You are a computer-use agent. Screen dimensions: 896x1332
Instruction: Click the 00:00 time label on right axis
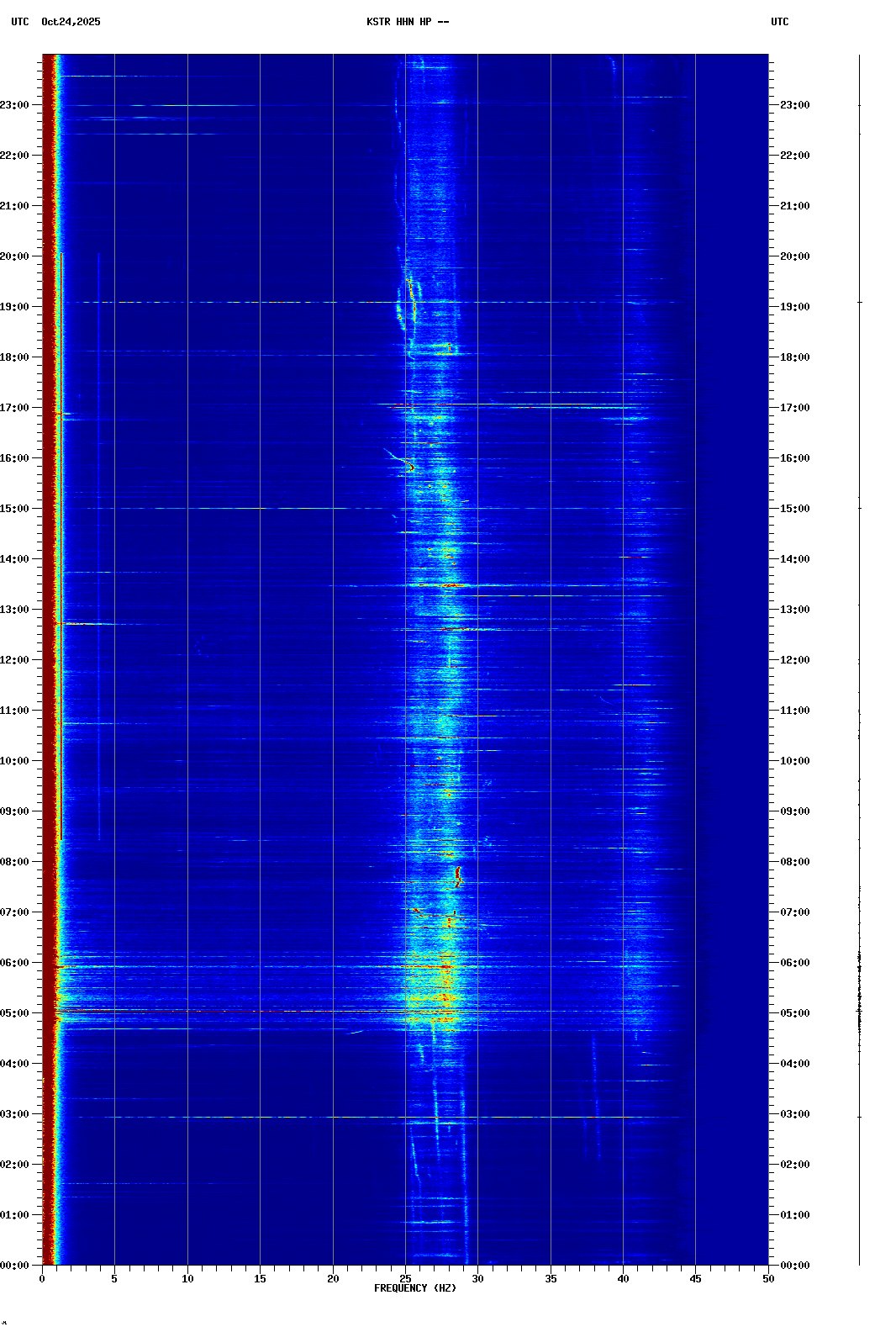click(x=794, y=1266)
